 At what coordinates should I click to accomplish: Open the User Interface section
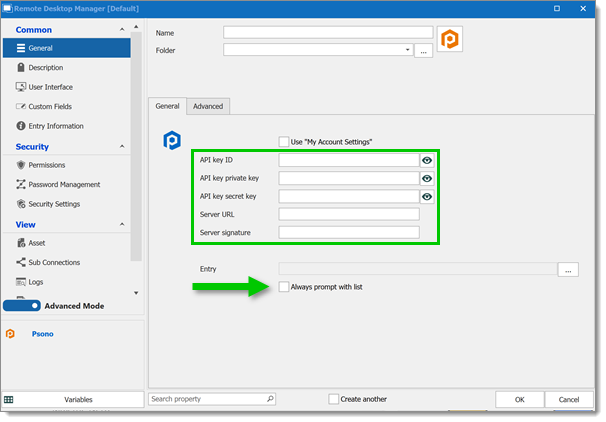(50, 87)
